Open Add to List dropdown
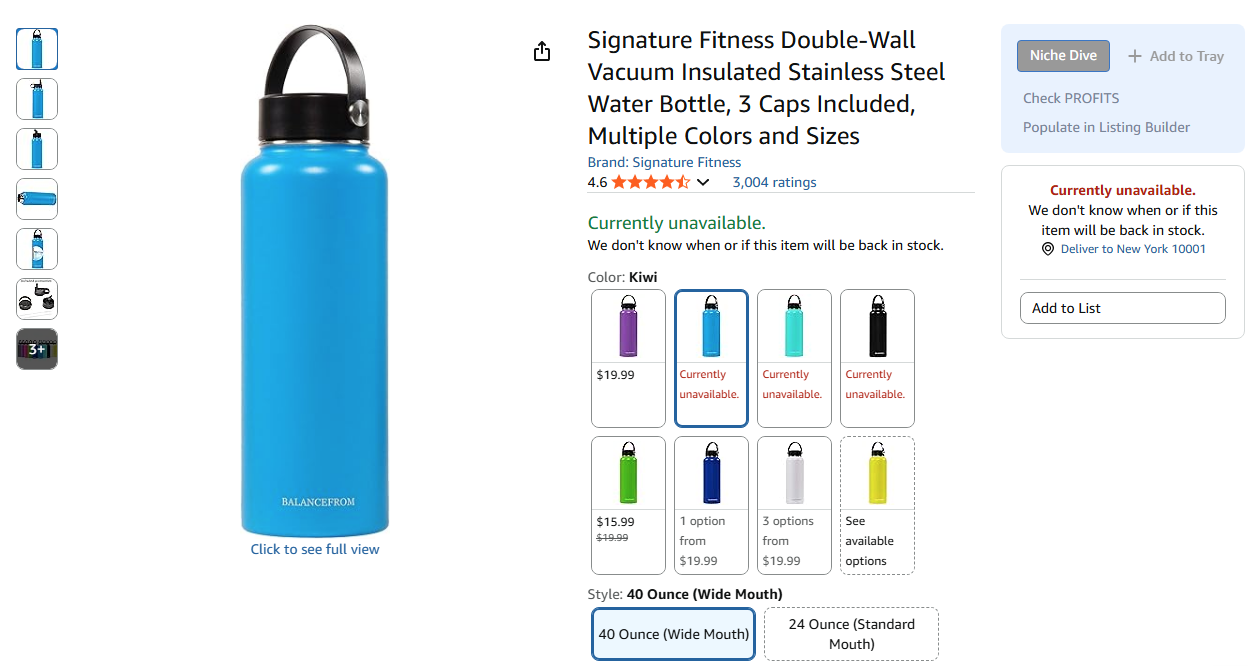 tap(1122, 308)
